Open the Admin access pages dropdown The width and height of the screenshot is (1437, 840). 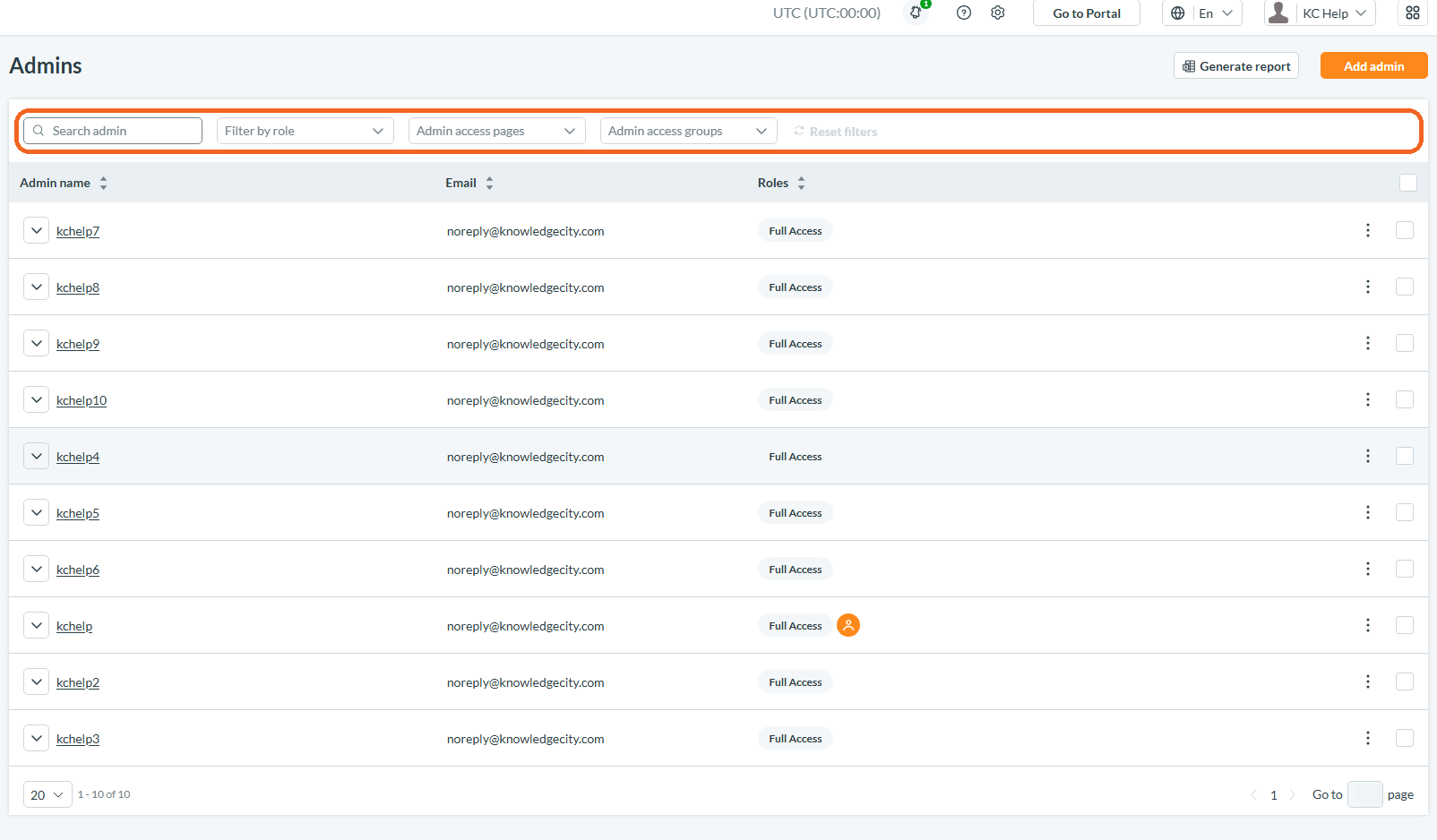(x=497, y=131)
